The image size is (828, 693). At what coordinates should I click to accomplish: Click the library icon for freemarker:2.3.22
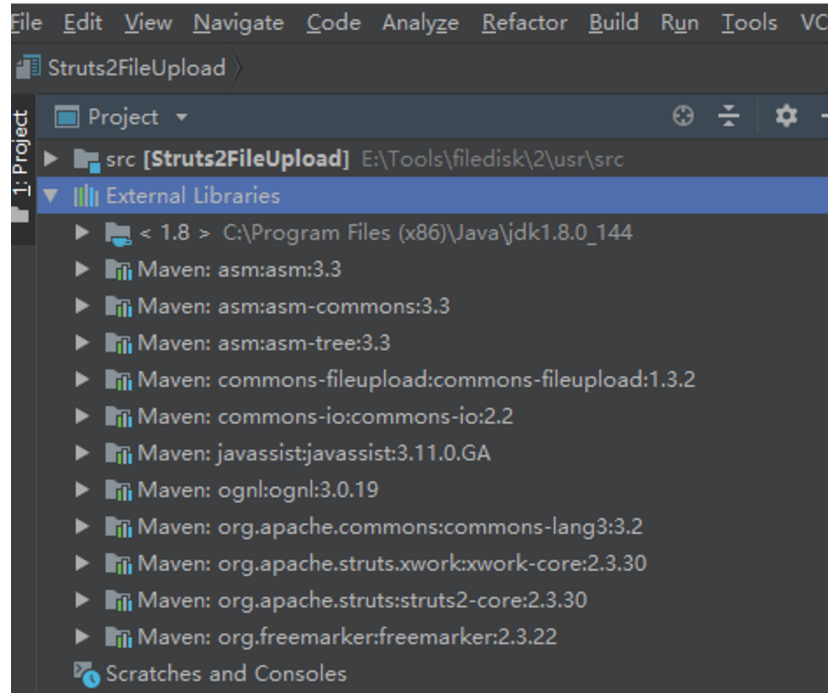118,638
